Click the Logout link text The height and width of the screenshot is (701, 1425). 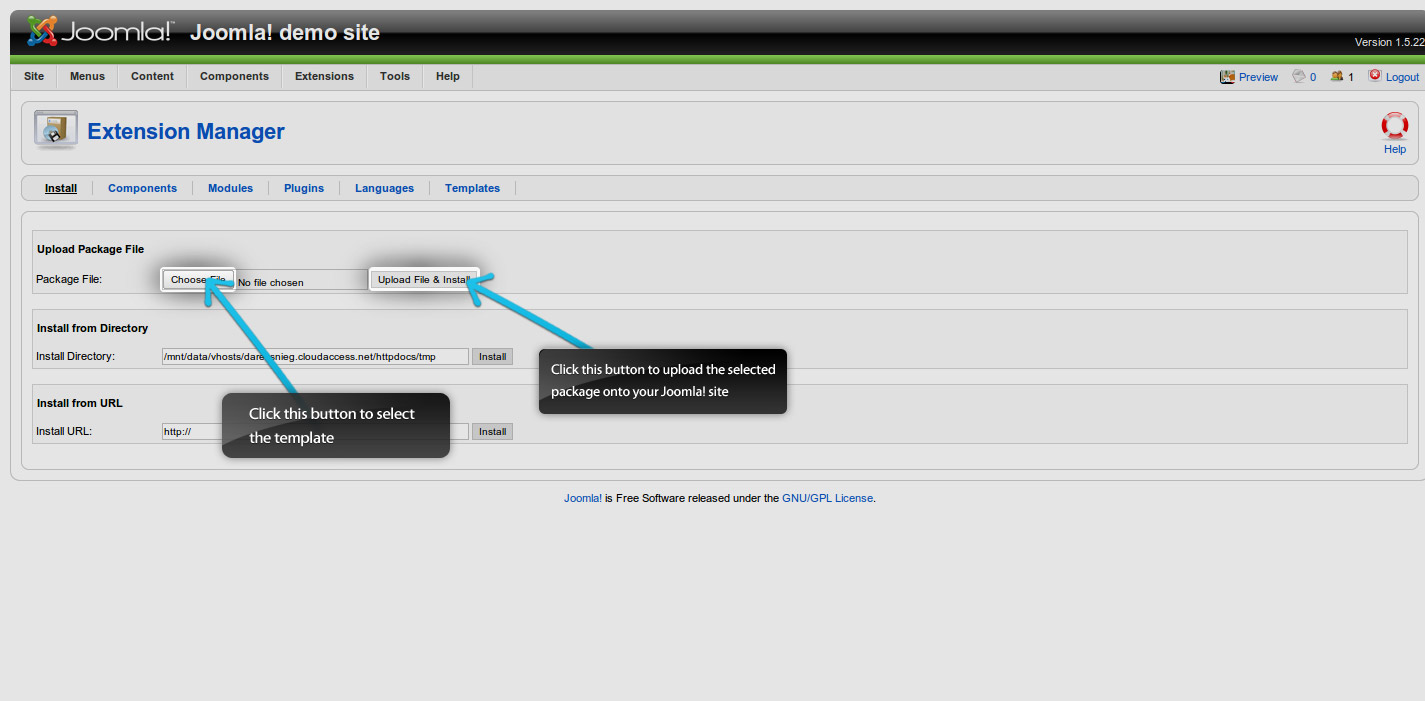click(1402, 77)
